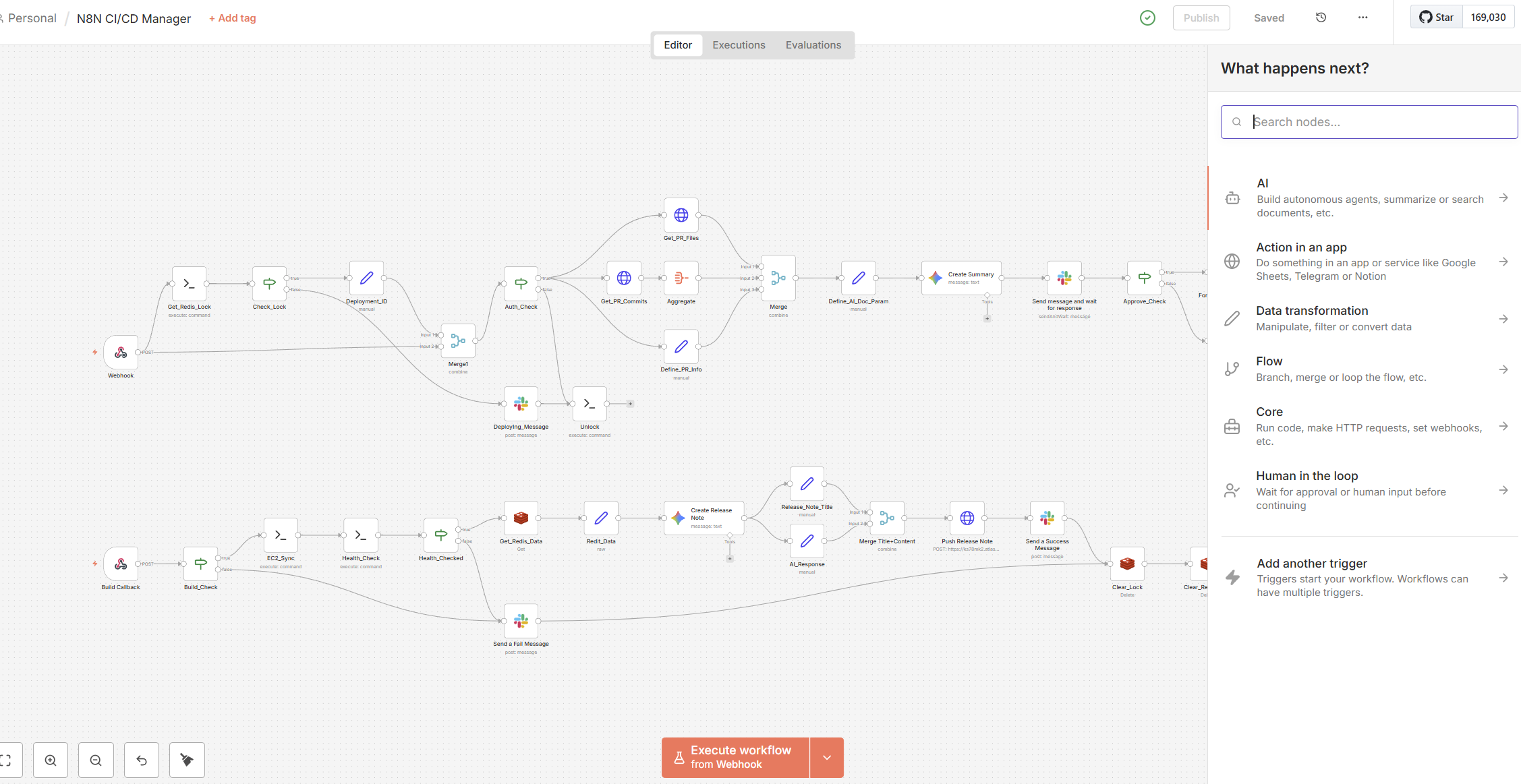Click the Get_Redis_Data Redis node

521,518
